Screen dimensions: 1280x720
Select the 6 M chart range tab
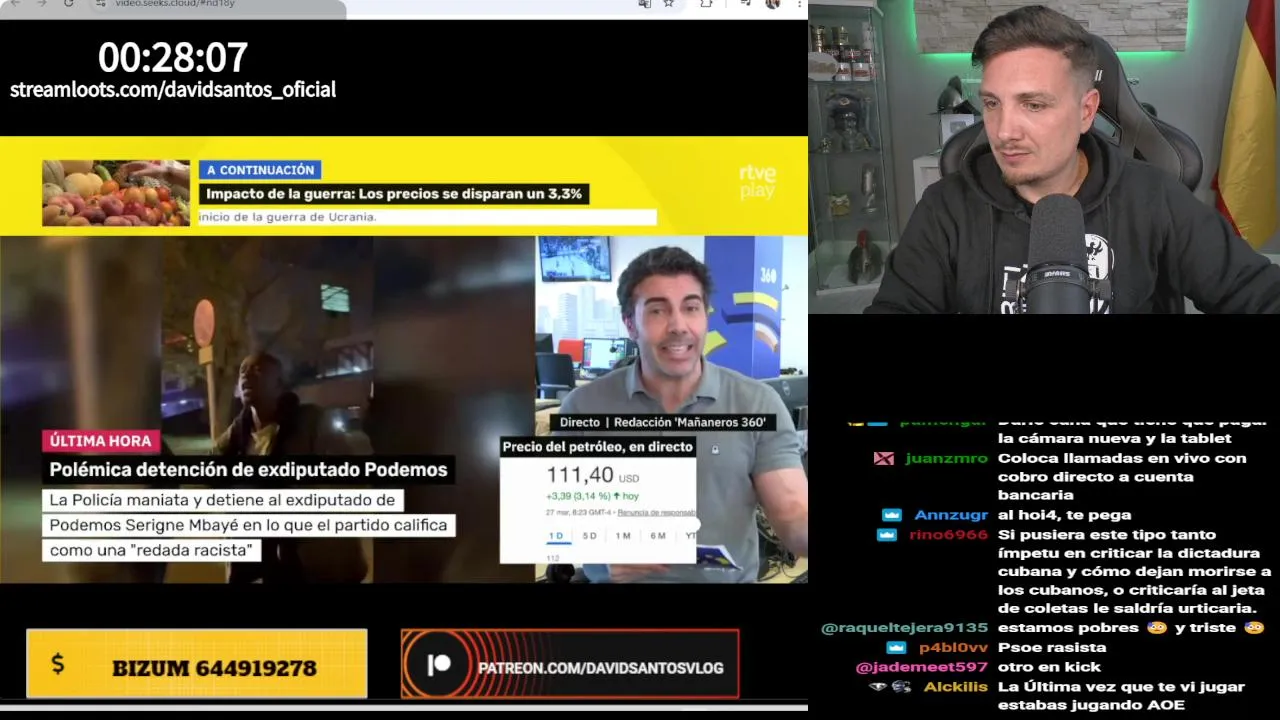[x=657, y=536]
